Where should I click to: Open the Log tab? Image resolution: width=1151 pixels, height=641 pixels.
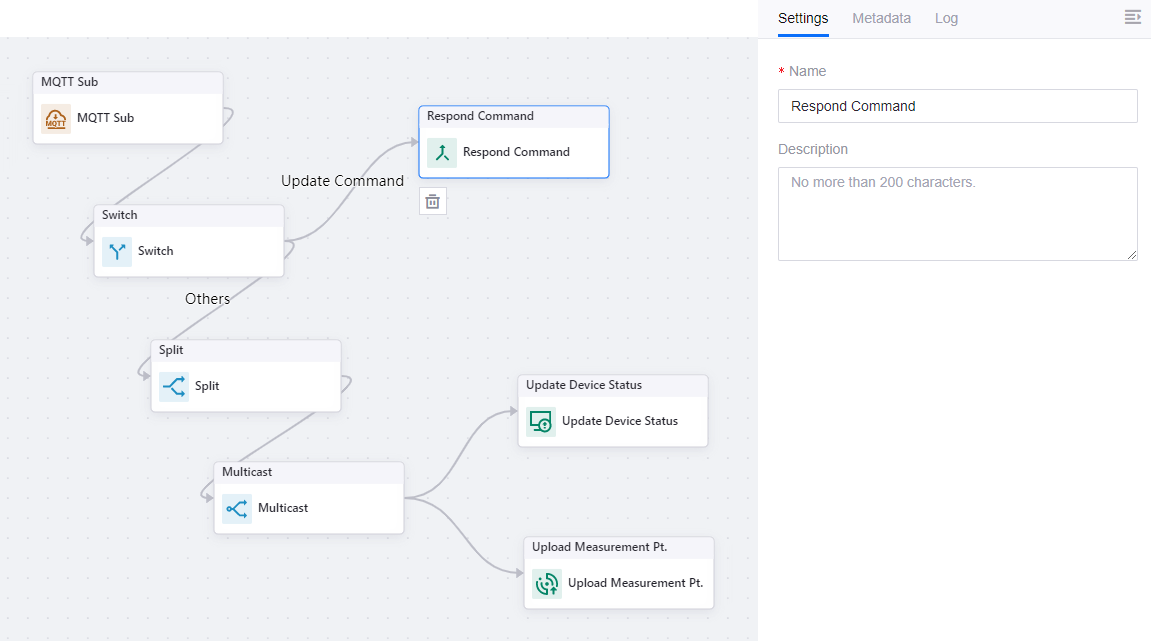click(946, 18)
